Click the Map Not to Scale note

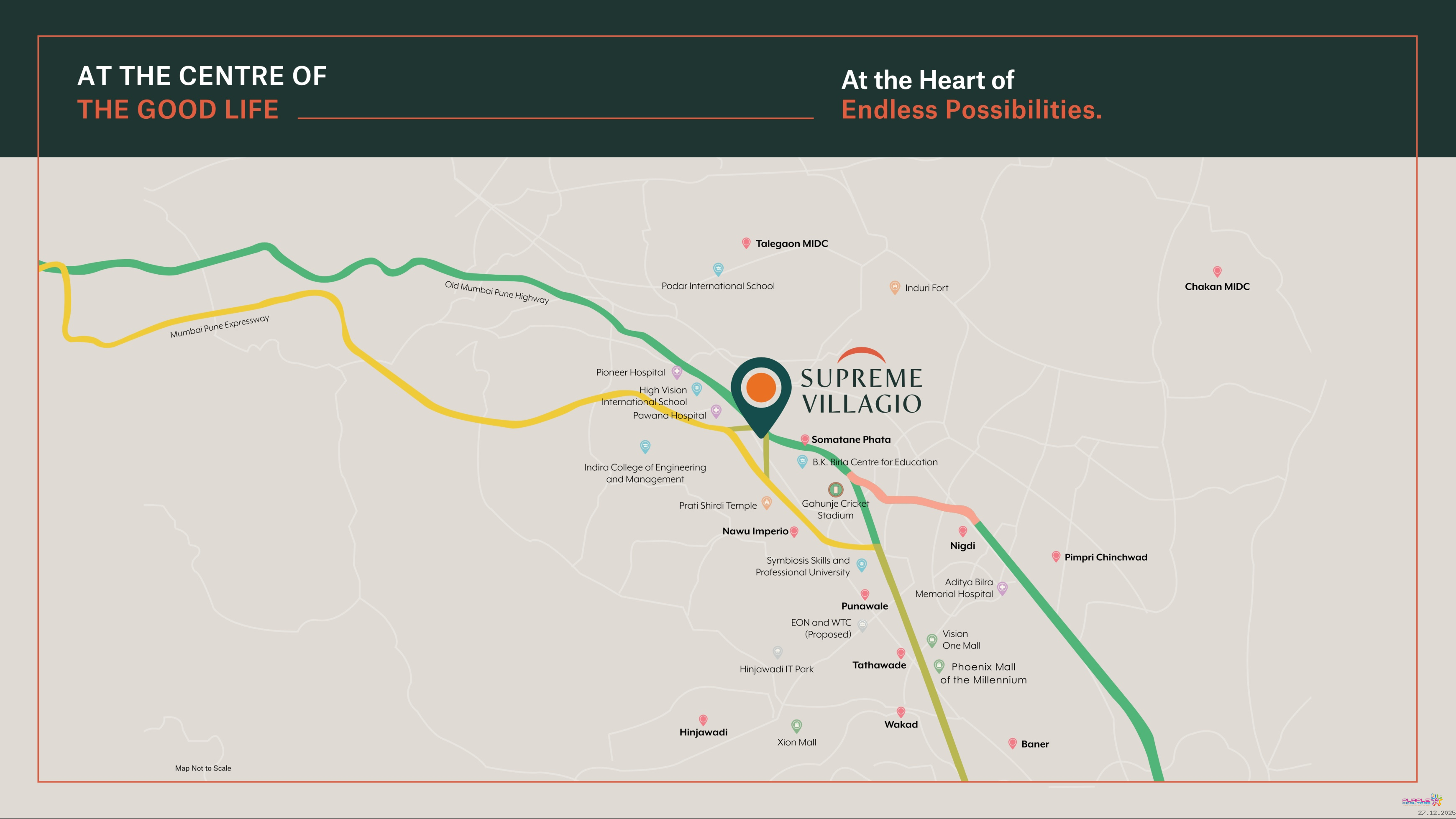[203, 768]
